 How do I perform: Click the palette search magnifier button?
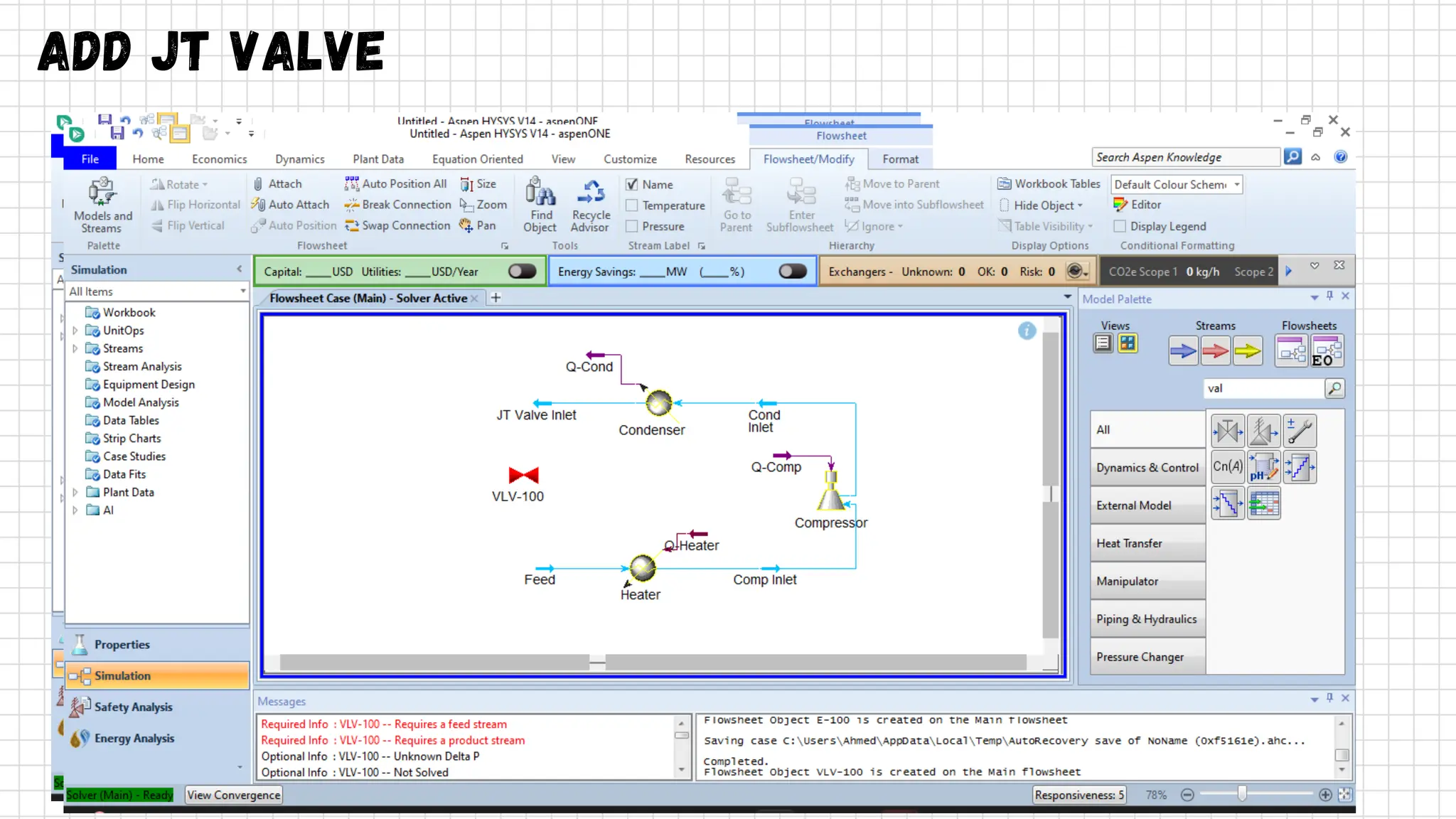[x=1334, y=388]
